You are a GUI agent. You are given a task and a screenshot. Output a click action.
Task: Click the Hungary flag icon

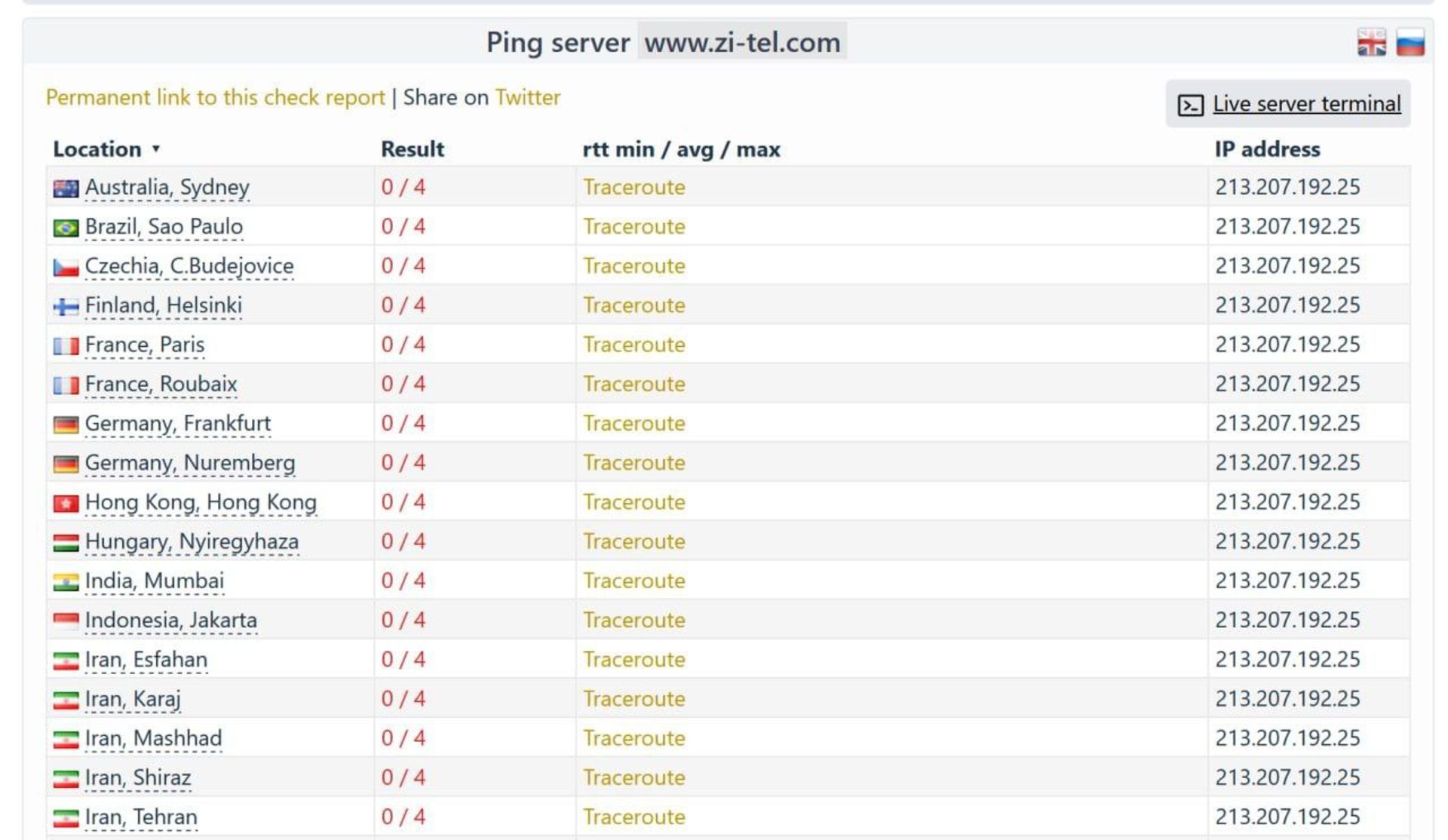pos(66,542)
